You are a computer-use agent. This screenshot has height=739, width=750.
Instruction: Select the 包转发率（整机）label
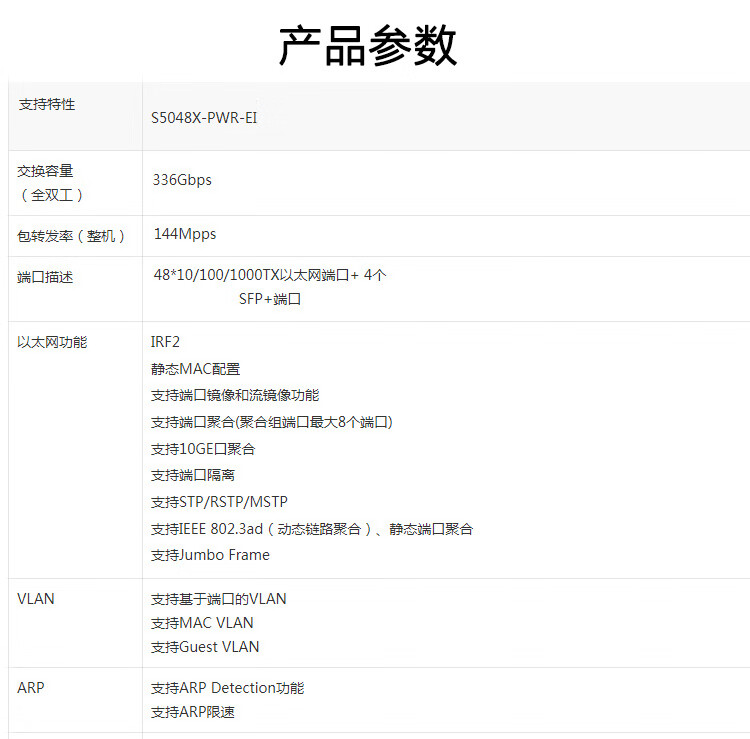pyautogui.click(x=71, y=236)
